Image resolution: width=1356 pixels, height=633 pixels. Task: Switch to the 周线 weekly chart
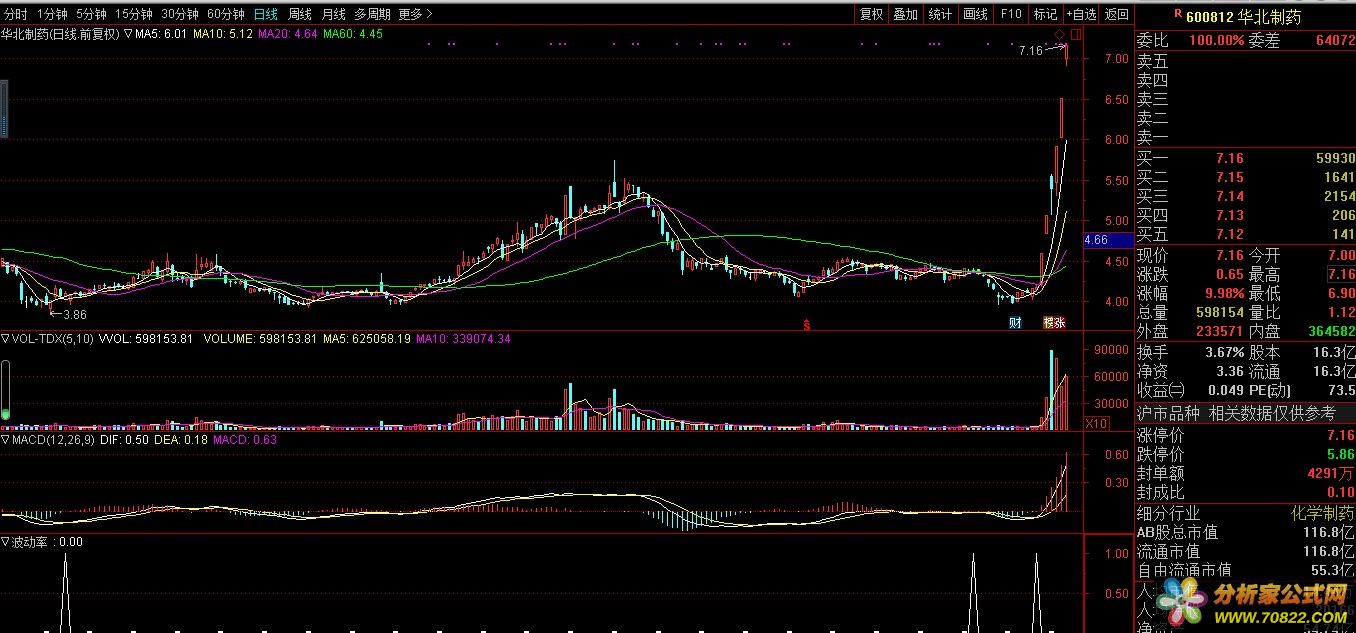(300, 14)
